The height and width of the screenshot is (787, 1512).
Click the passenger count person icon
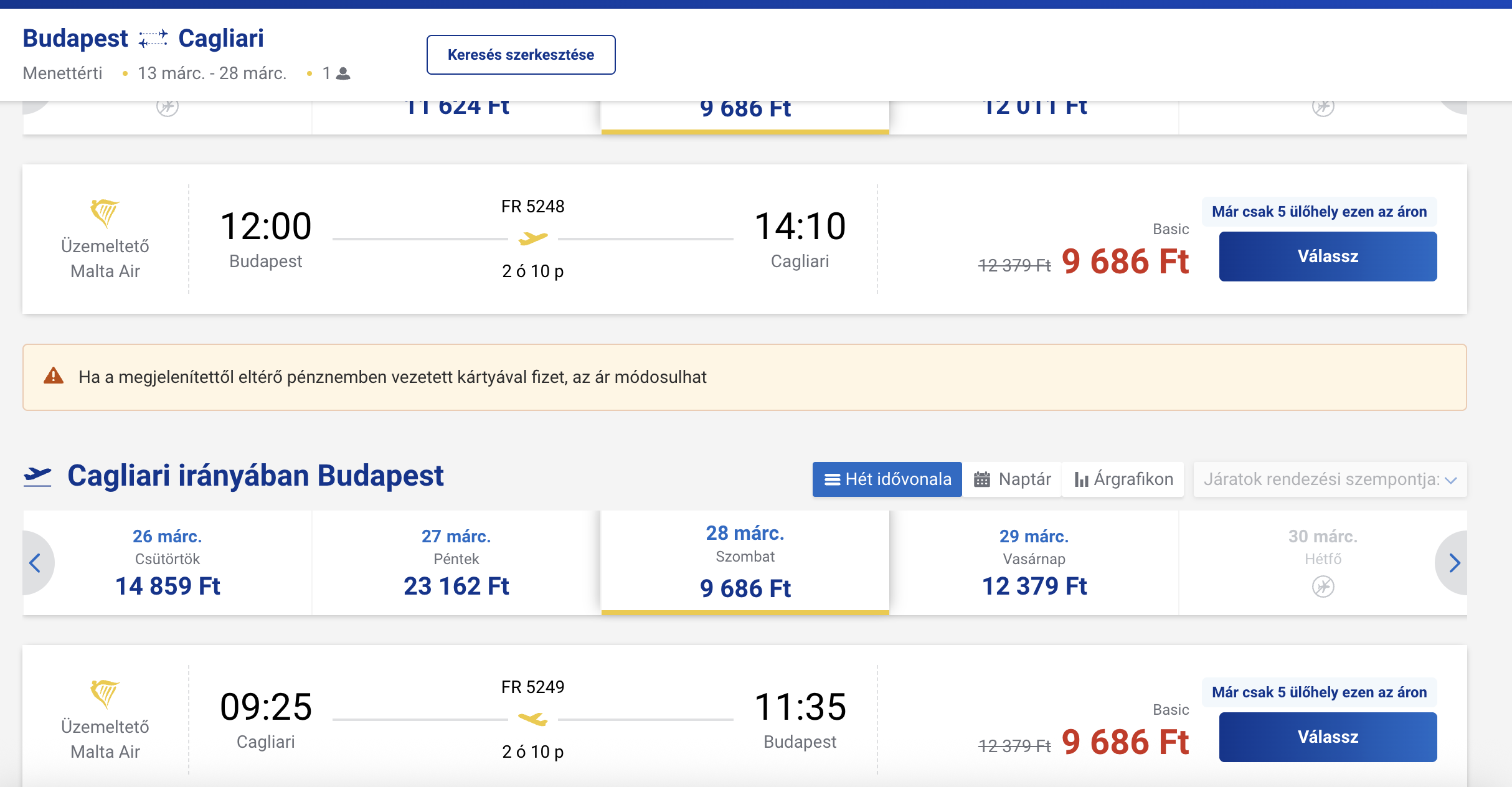pos(343,73)
